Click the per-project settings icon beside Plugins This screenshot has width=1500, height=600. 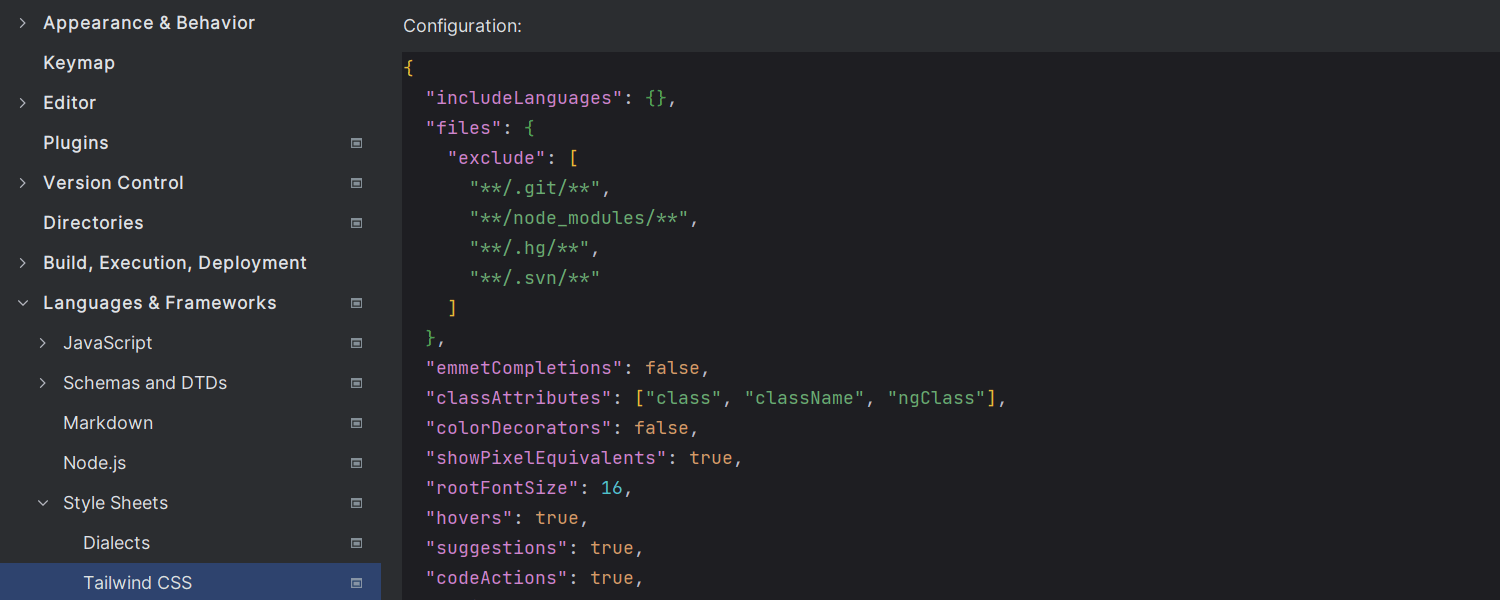[356, 143]
